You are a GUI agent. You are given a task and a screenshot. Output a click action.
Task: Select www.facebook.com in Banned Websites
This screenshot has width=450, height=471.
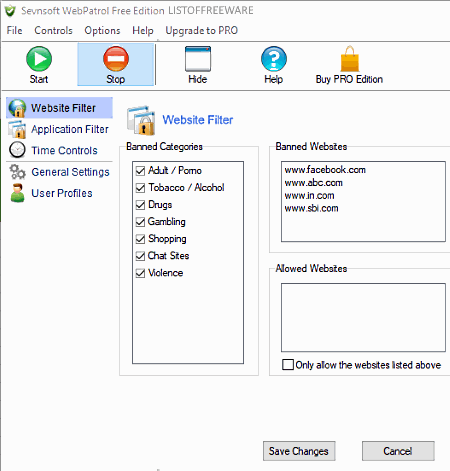pyautogui.click(x=325, y=170)
